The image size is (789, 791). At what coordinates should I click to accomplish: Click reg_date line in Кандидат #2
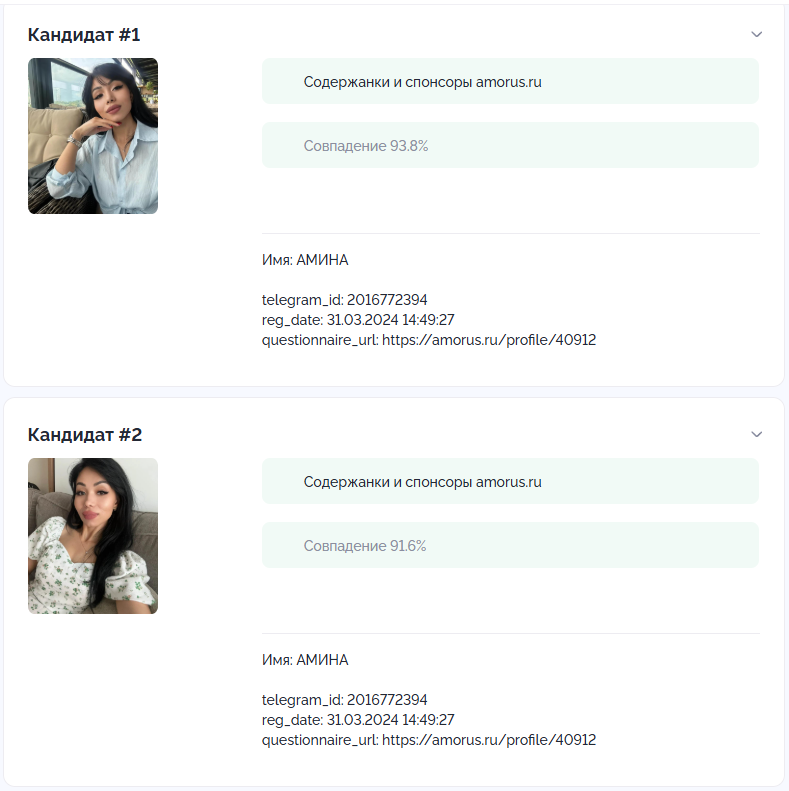pyautogui.click(x=358, y=720)
